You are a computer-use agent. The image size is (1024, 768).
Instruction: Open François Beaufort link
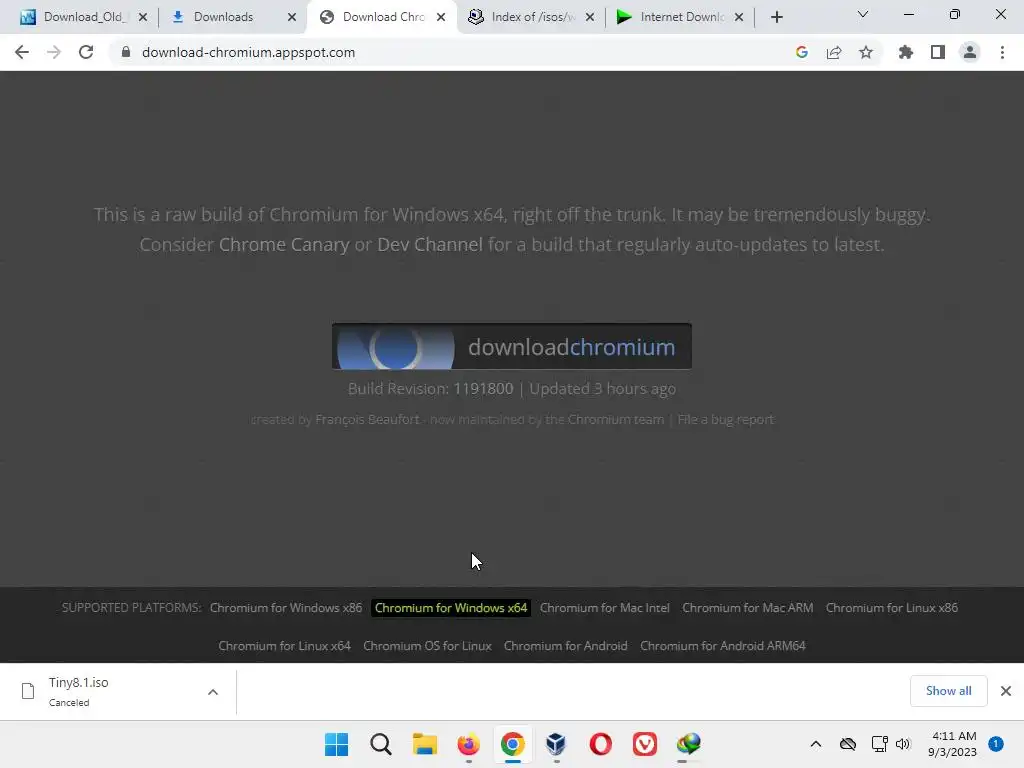367,419
